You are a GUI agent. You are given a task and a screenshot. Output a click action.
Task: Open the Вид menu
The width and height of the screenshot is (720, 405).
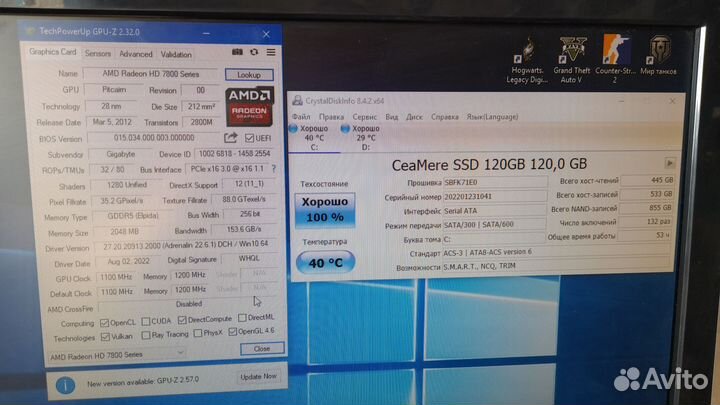392,117
